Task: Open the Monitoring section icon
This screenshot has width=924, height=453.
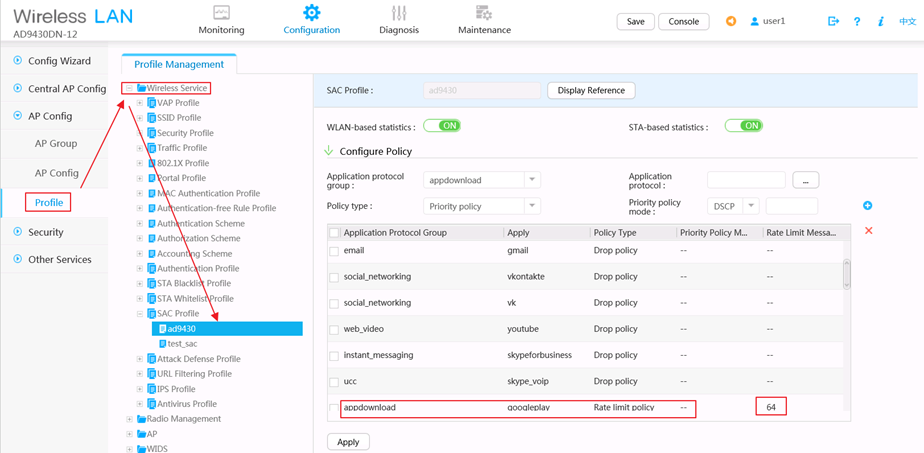Action: (221, 13)
